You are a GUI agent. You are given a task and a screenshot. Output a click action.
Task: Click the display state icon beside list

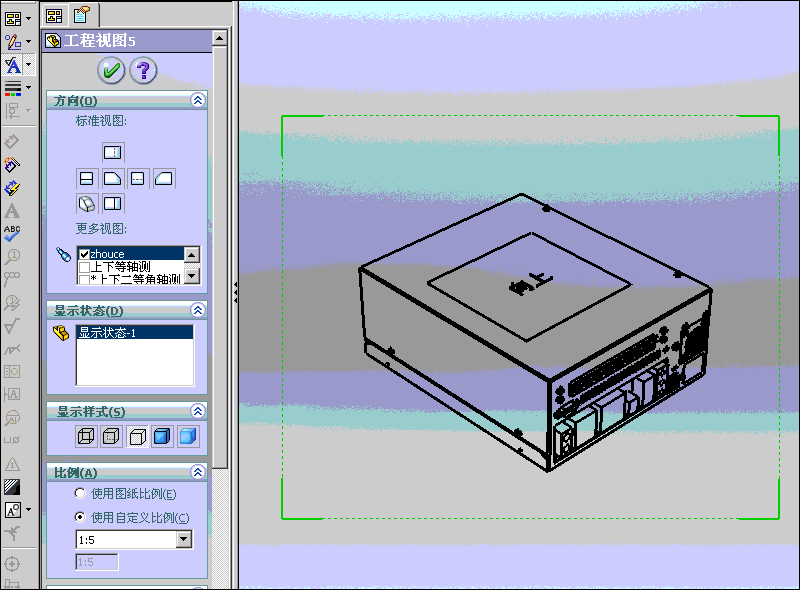click(61, 333)
